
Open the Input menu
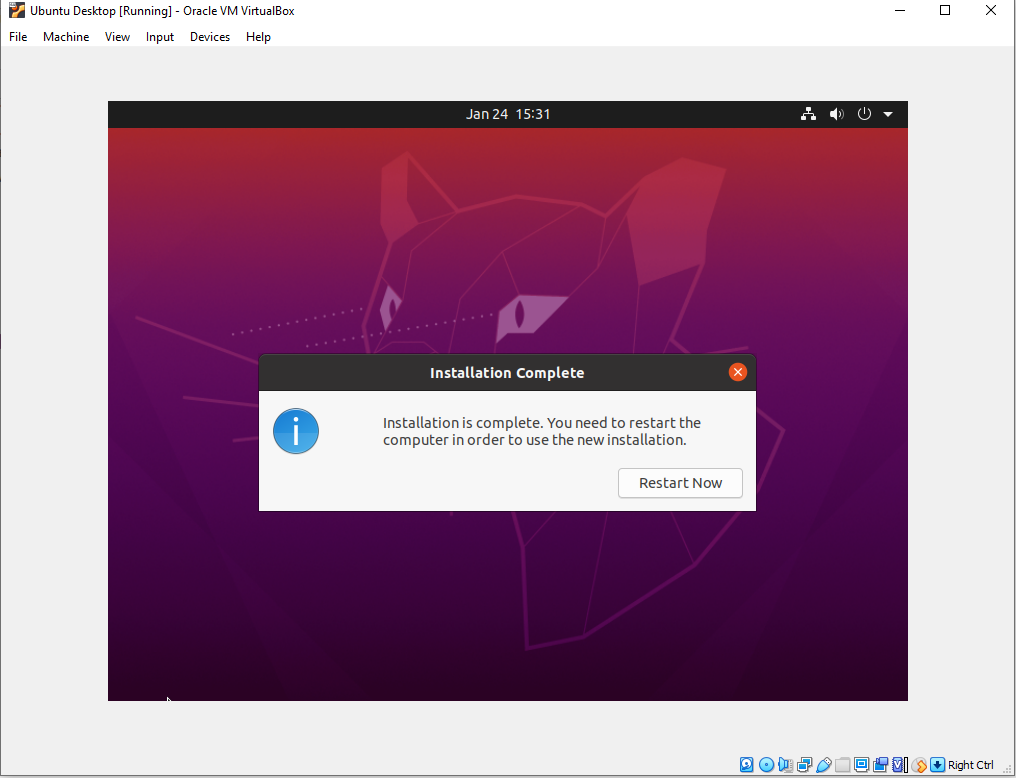(x=159, y=37)
